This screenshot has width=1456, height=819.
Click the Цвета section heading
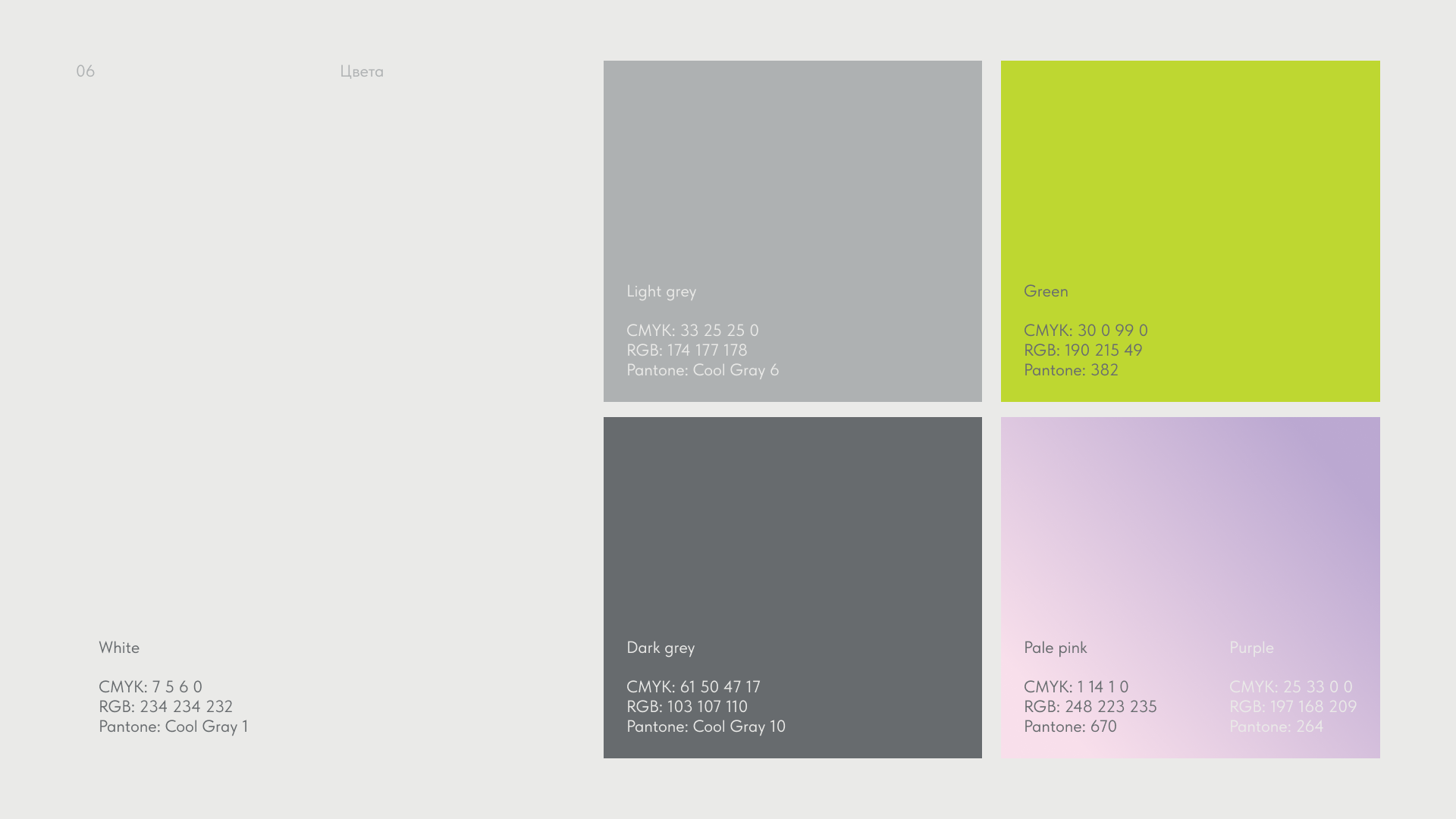[x=362, y=72]
